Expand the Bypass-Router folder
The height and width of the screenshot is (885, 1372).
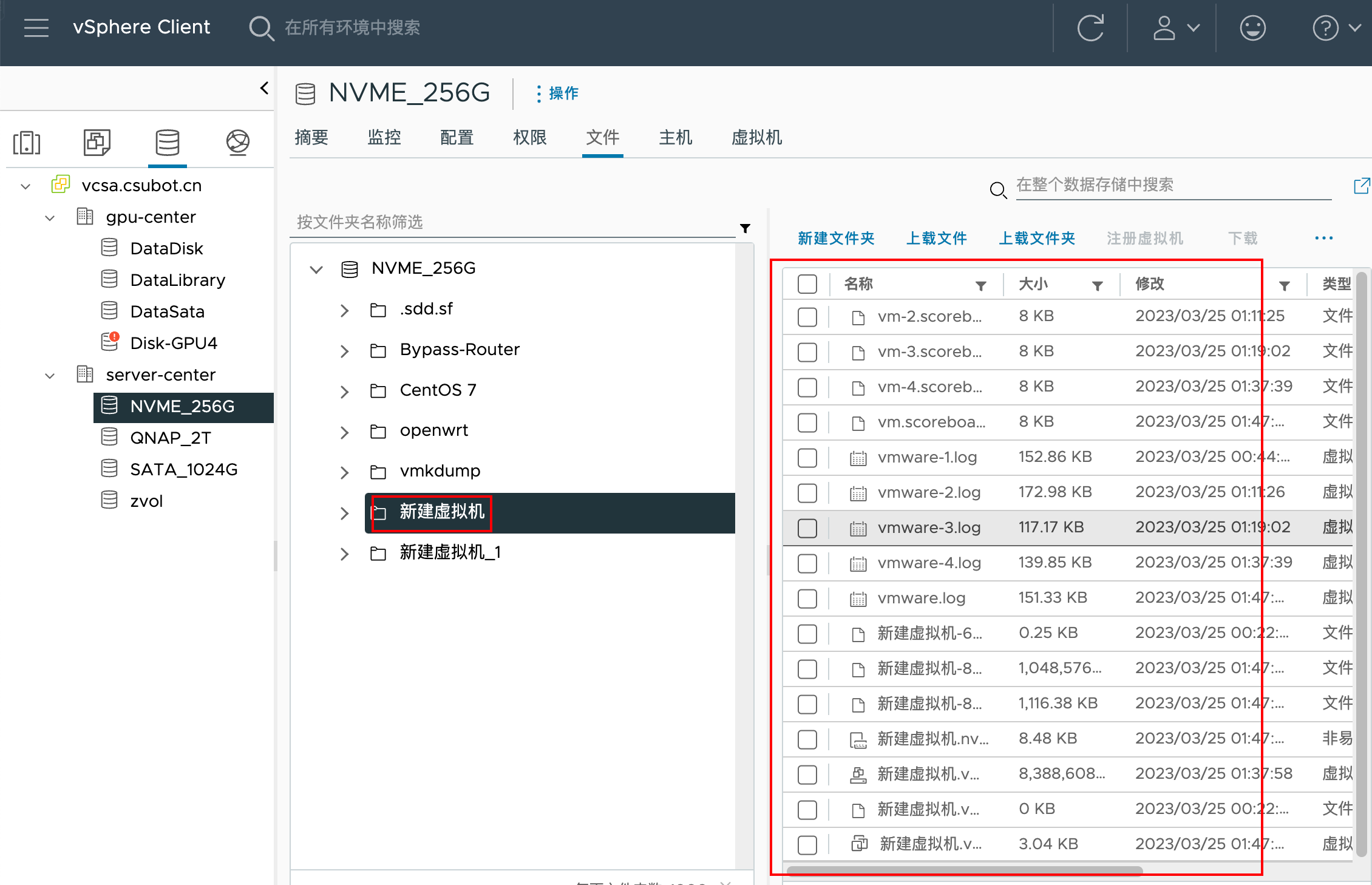(x=344, y=351)
